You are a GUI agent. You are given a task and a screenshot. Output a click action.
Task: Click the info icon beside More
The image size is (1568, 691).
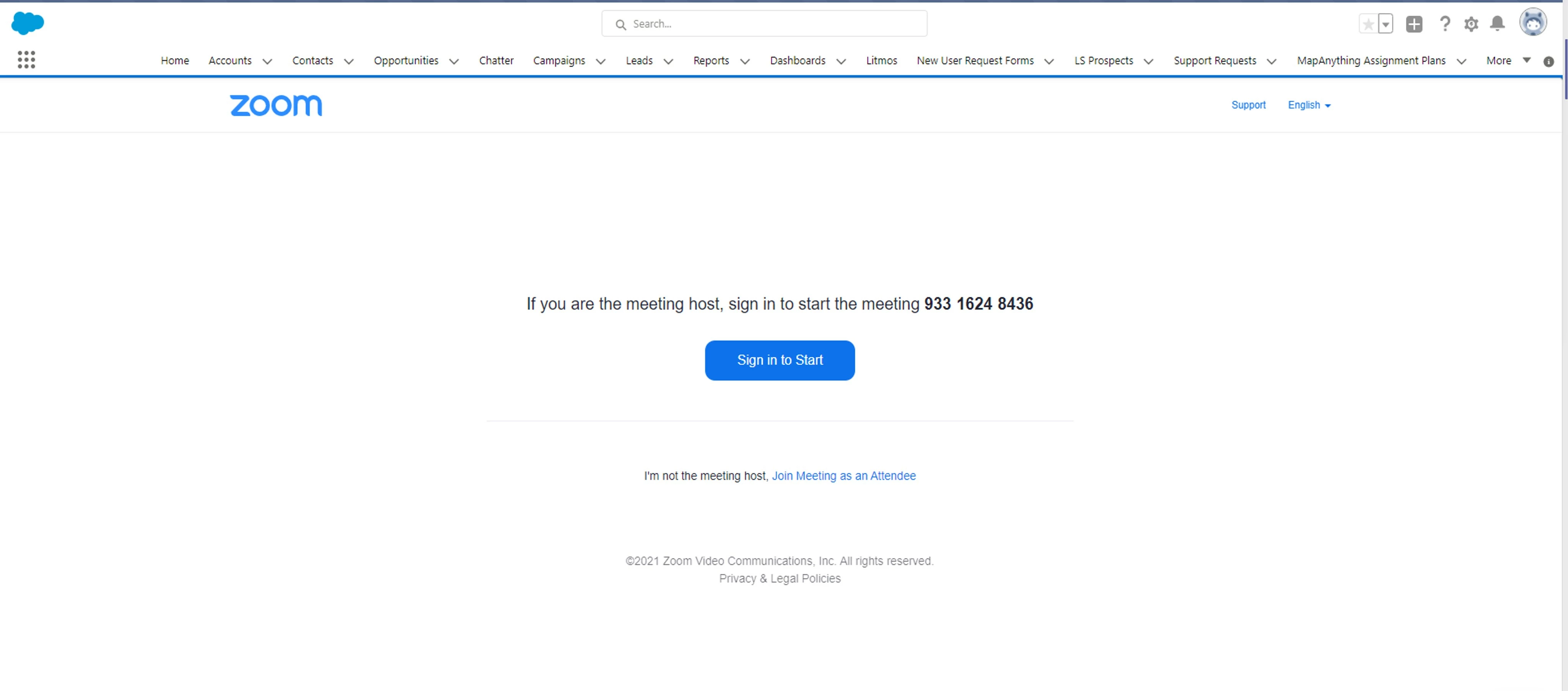1548,62
